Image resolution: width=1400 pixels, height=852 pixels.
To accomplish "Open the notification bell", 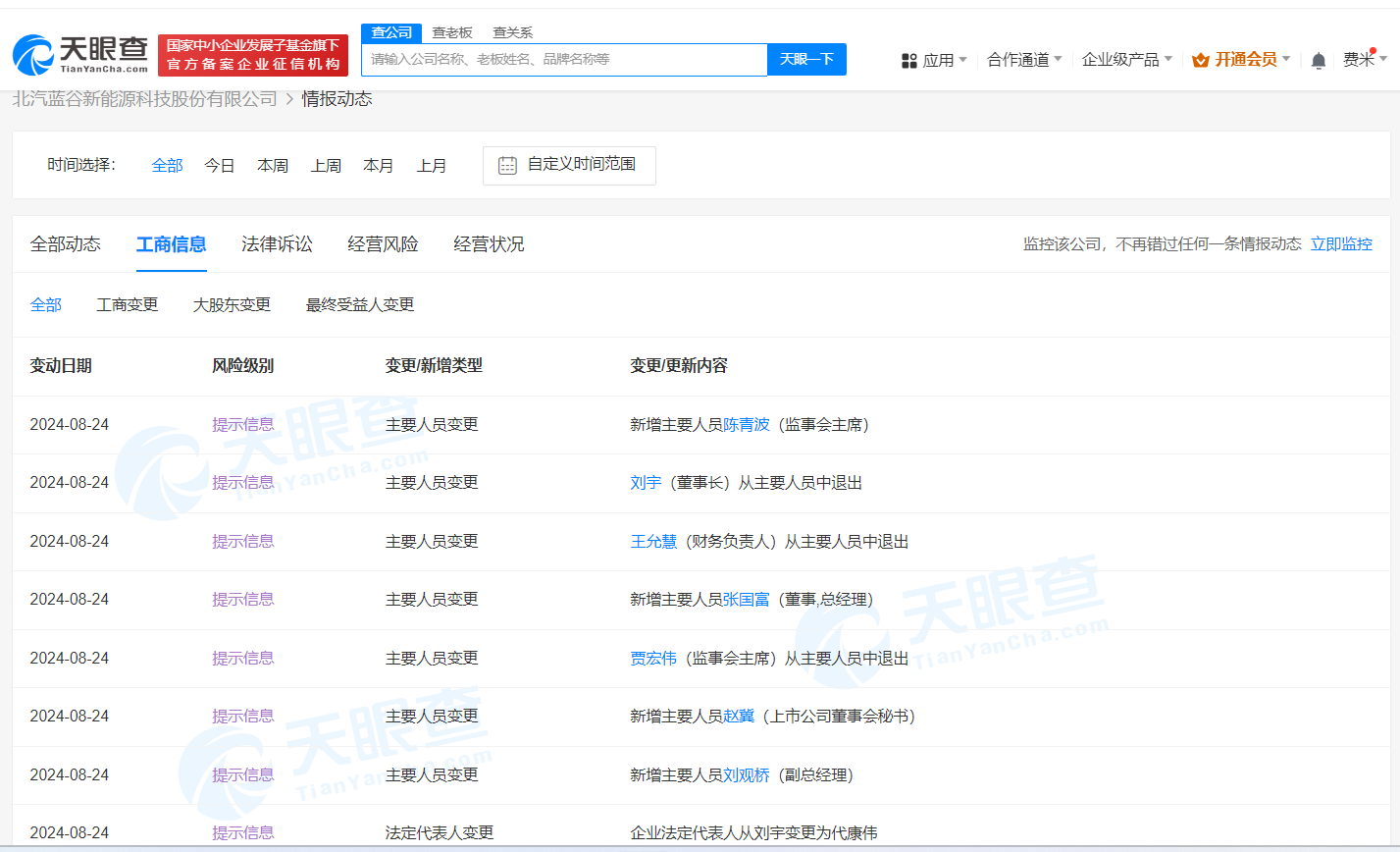I will [x=1318, y=60].
